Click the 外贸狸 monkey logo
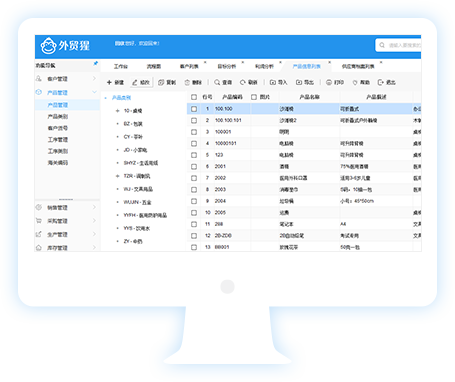The height and width of the screenshot is (382, 455). click(48, 46)
